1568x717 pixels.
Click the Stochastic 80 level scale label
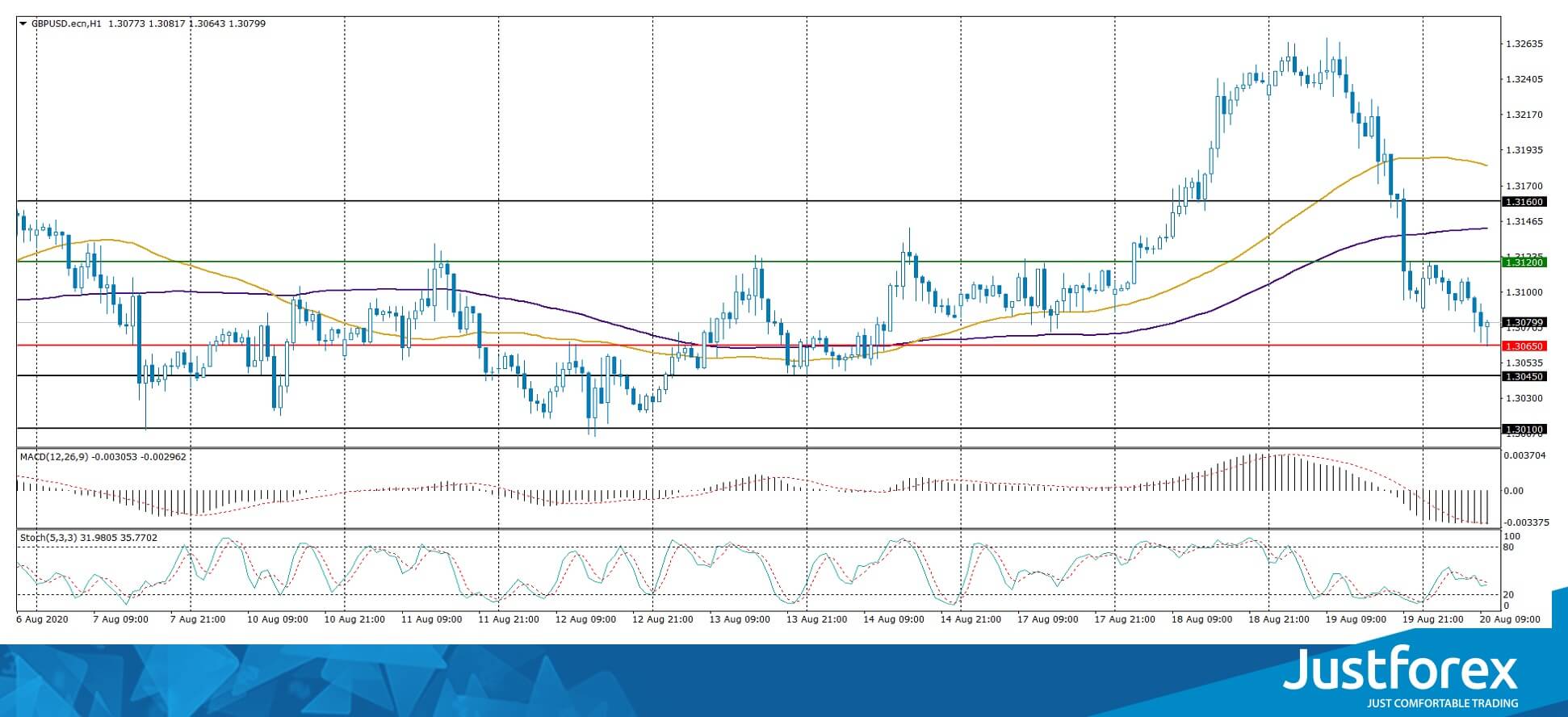tap(1508, 547)
